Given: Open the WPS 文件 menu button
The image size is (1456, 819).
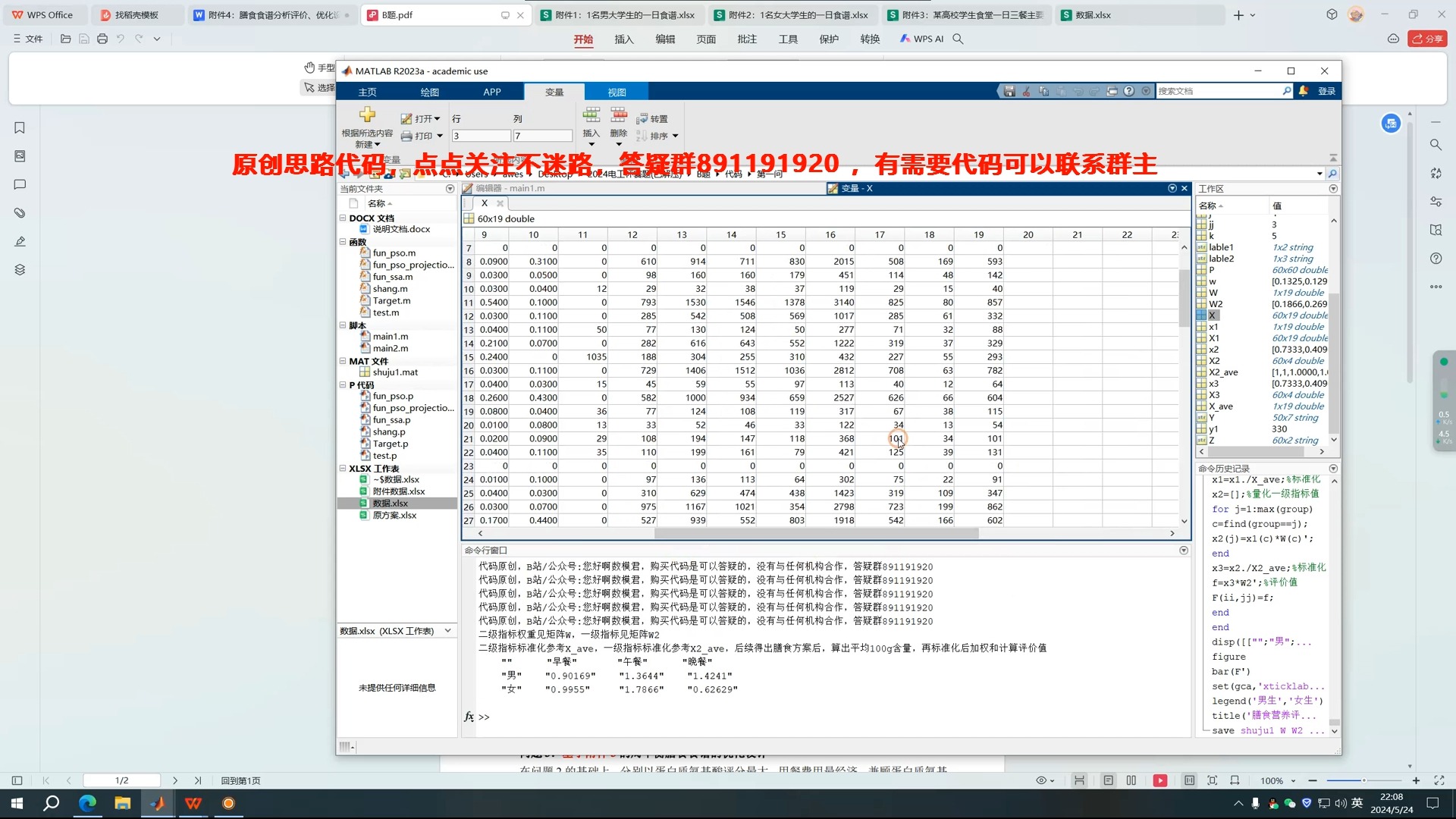Looking at the screenshot, I should click(x=28, y=39).
